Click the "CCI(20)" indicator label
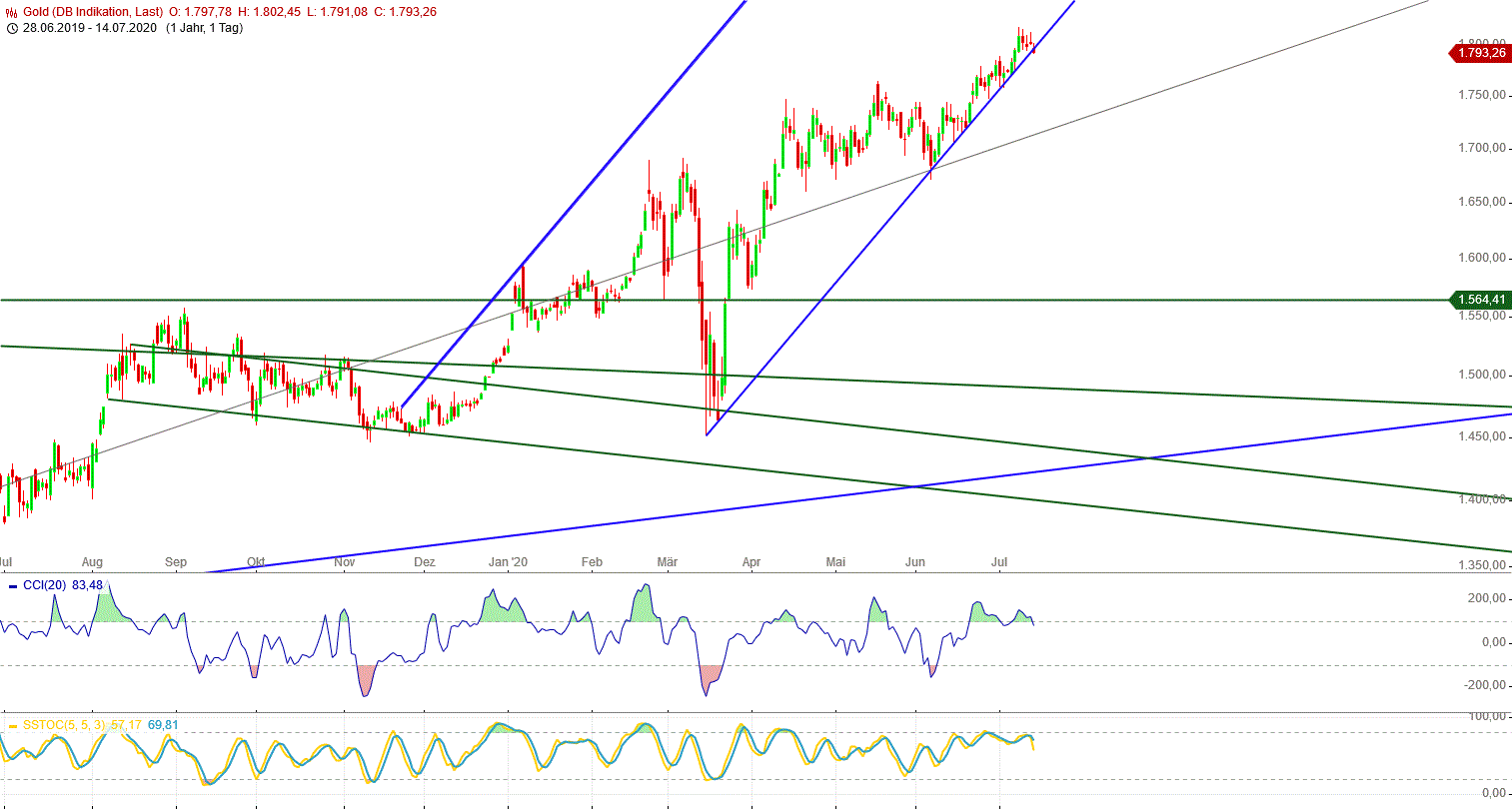Viewport: 1512px width, 809px height. (44, 585)
